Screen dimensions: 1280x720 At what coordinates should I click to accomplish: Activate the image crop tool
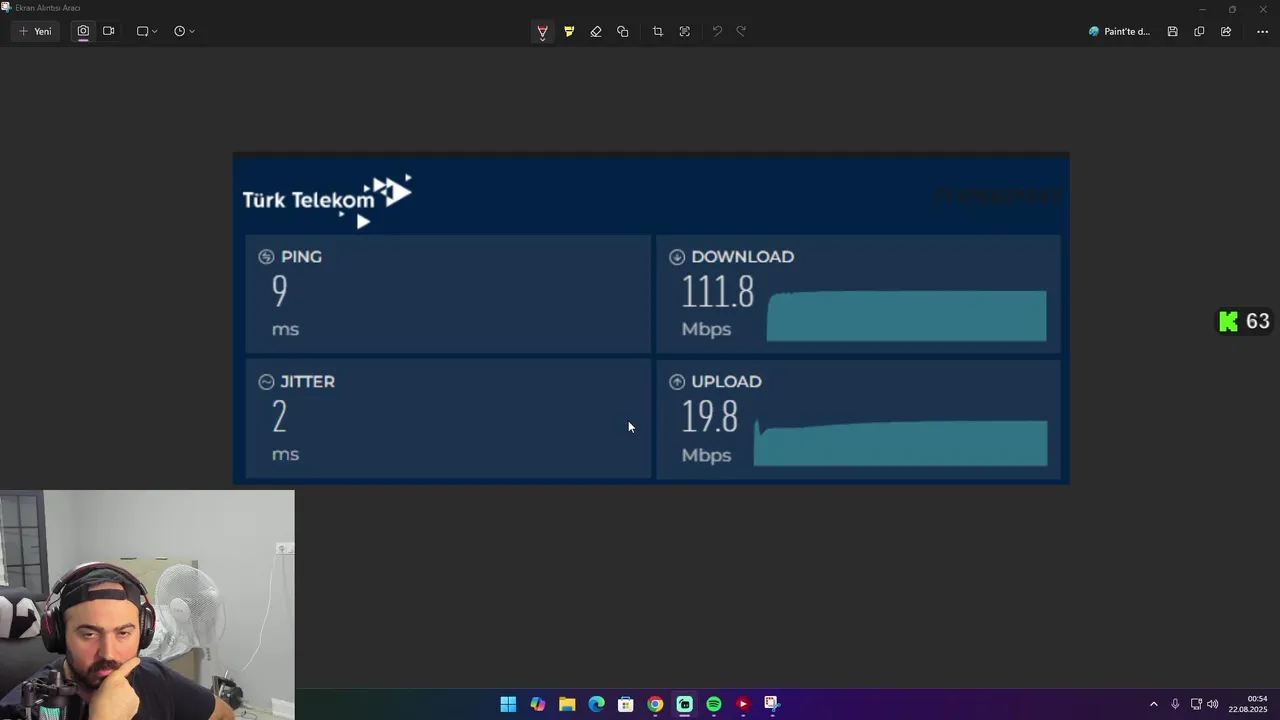point(658,31)
